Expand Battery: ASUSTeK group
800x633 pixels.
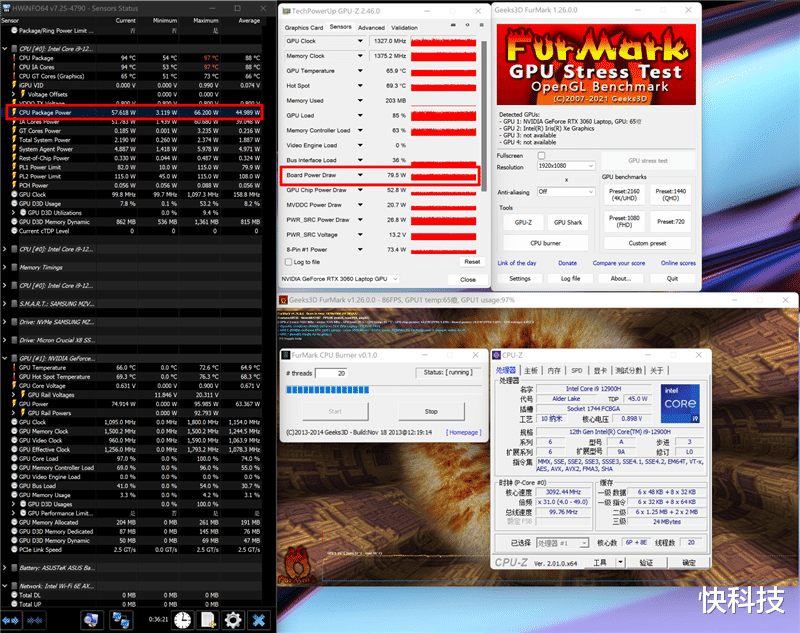[5, 568]
